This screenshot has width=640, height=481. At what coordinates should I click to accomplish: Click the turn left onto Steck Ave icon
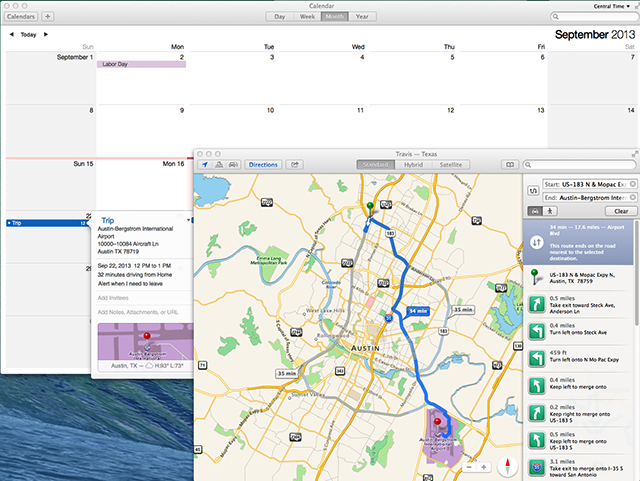[x=536, y=331]
